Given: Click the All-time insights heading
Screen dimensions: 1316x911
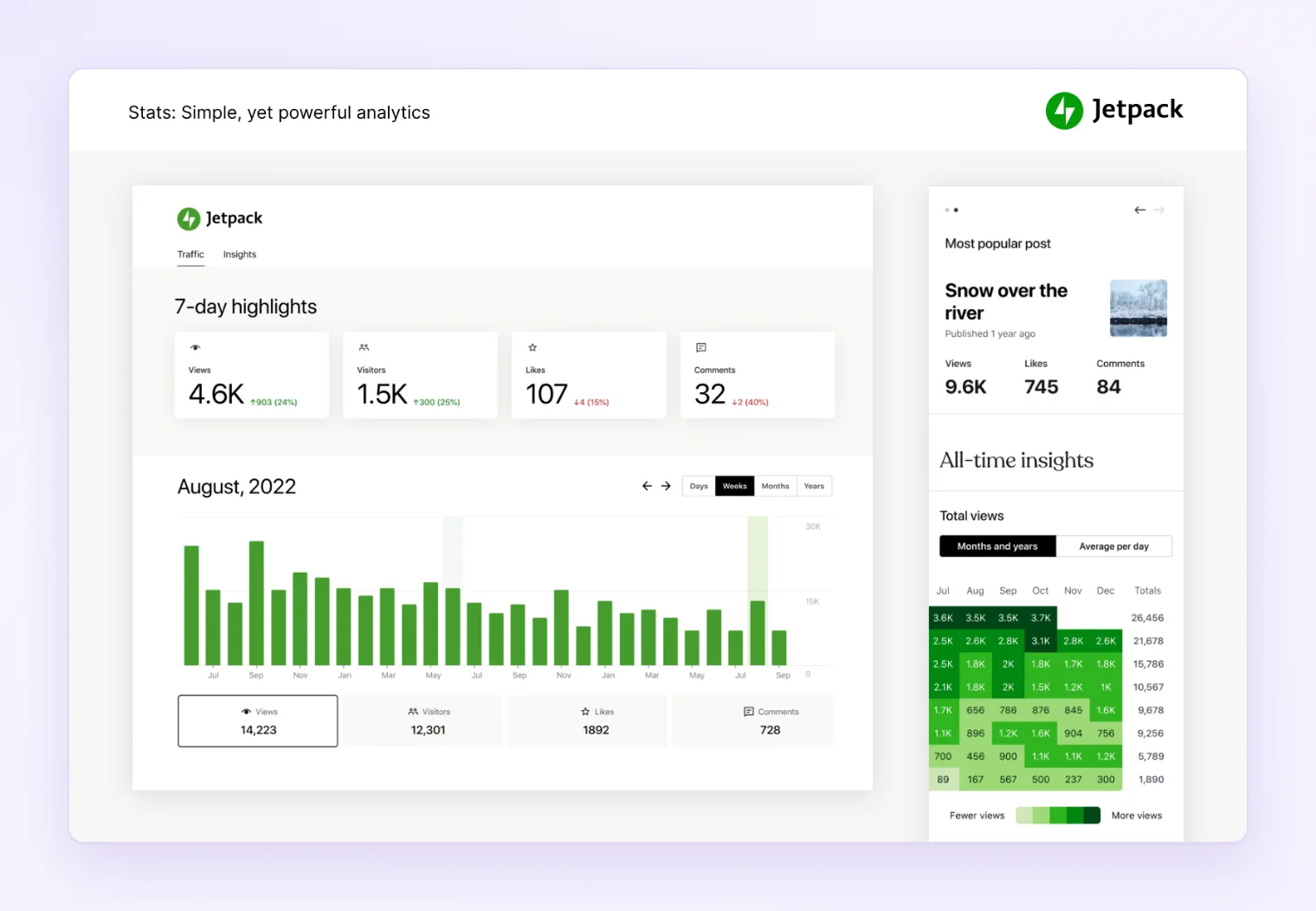Looking at the screenshot, I should (1016, 460).
